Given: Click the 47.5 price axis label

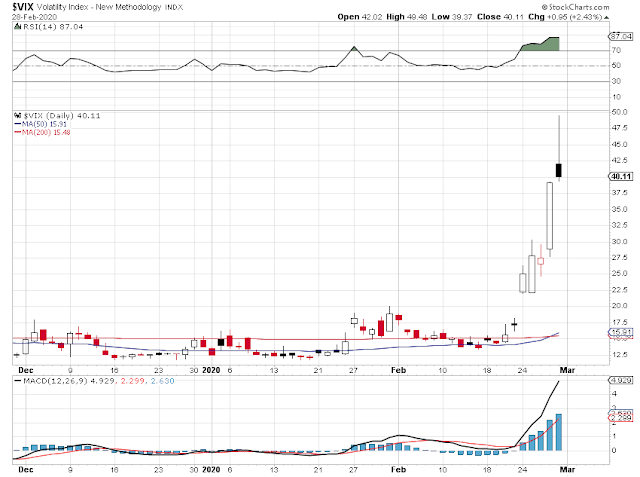Looking at the screenshot, I should tap(619, 128).
